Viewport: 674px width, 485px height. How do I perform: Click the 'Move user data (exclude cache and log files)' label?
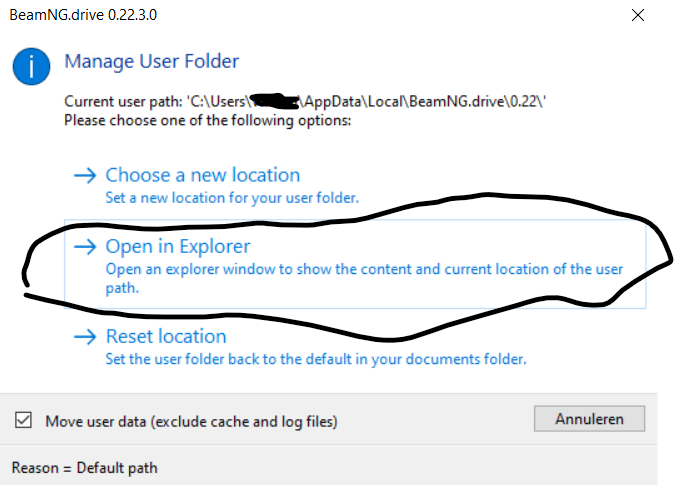pyautogui.click(x=191, y=421)
